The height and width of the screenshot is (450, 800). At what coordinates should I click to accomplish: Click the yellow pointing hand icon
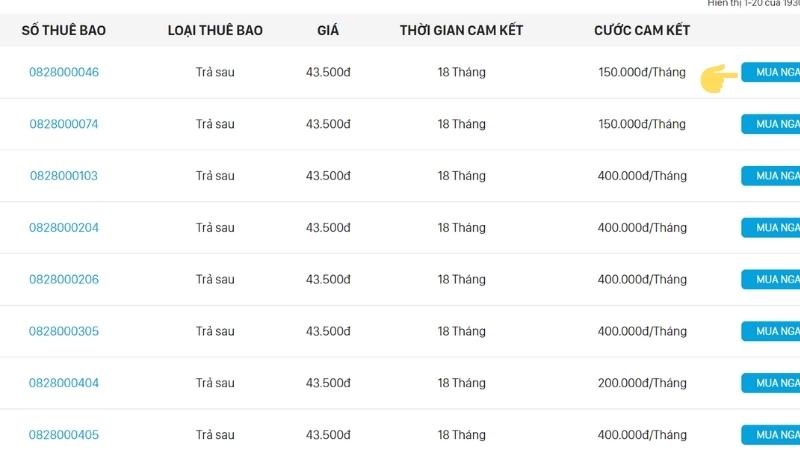pyautogui.click(x=714, y=78)
